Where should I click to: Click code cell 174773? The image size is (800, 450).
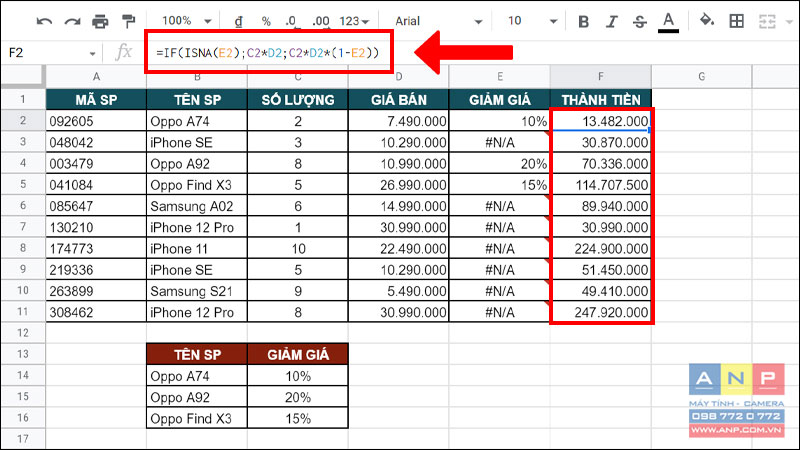pyautogui.click(x=96, y=248)
